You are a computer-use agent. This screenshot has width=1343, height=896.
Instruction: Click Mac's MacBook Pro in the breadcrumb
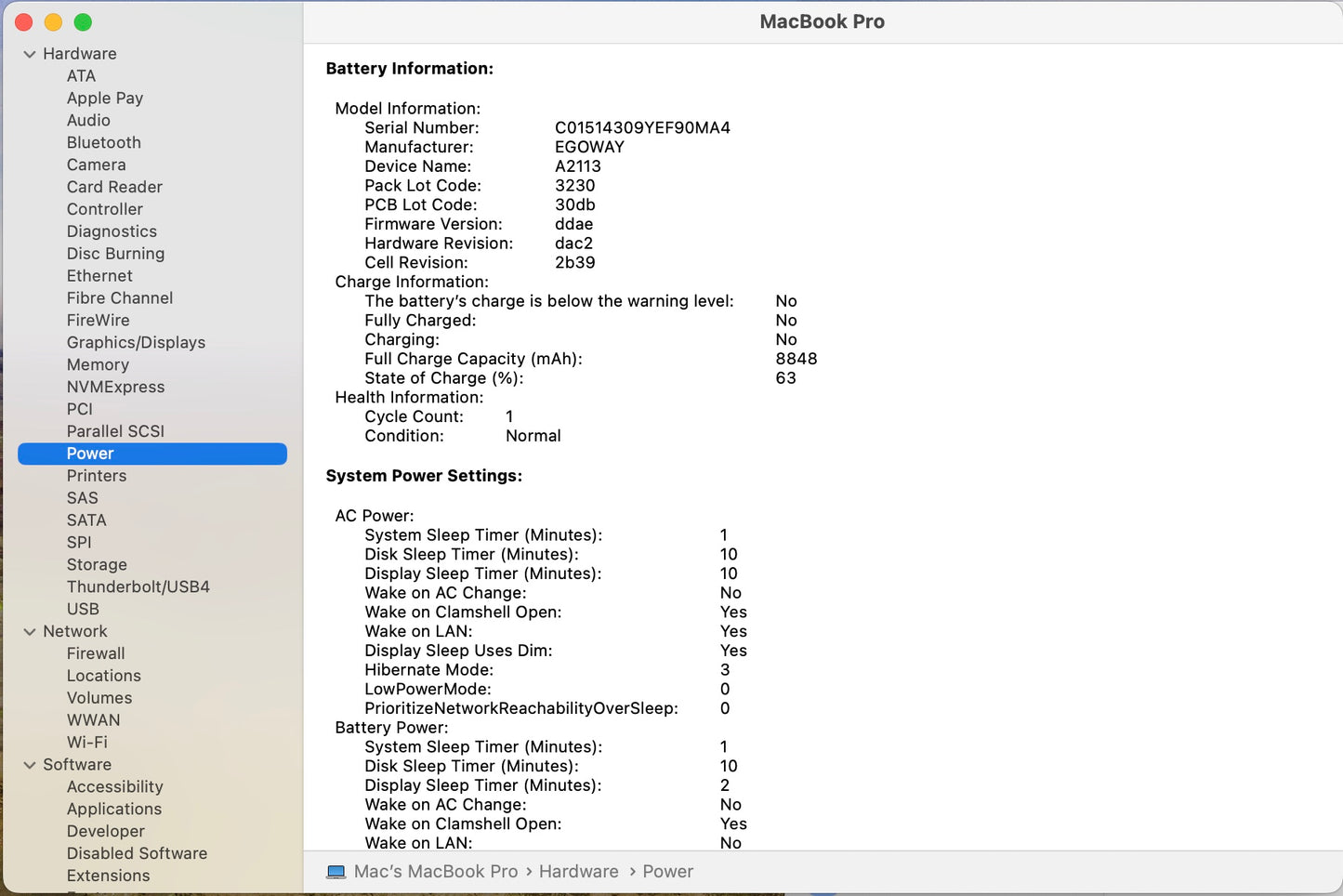[x=436, y=871]
